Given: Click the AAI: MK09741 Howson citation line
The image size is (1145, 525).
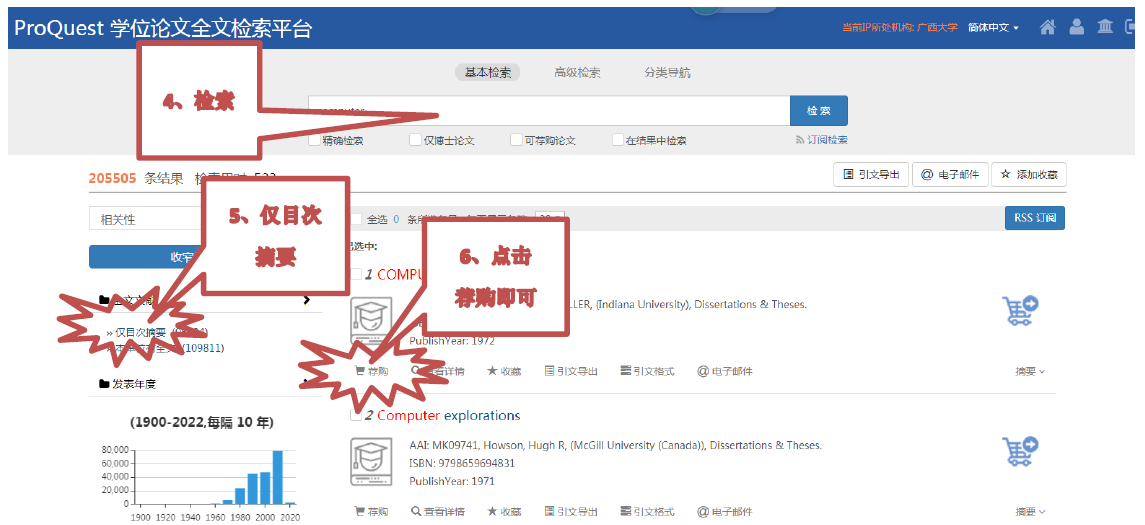Looking at the screenshot, I should 616,445.
